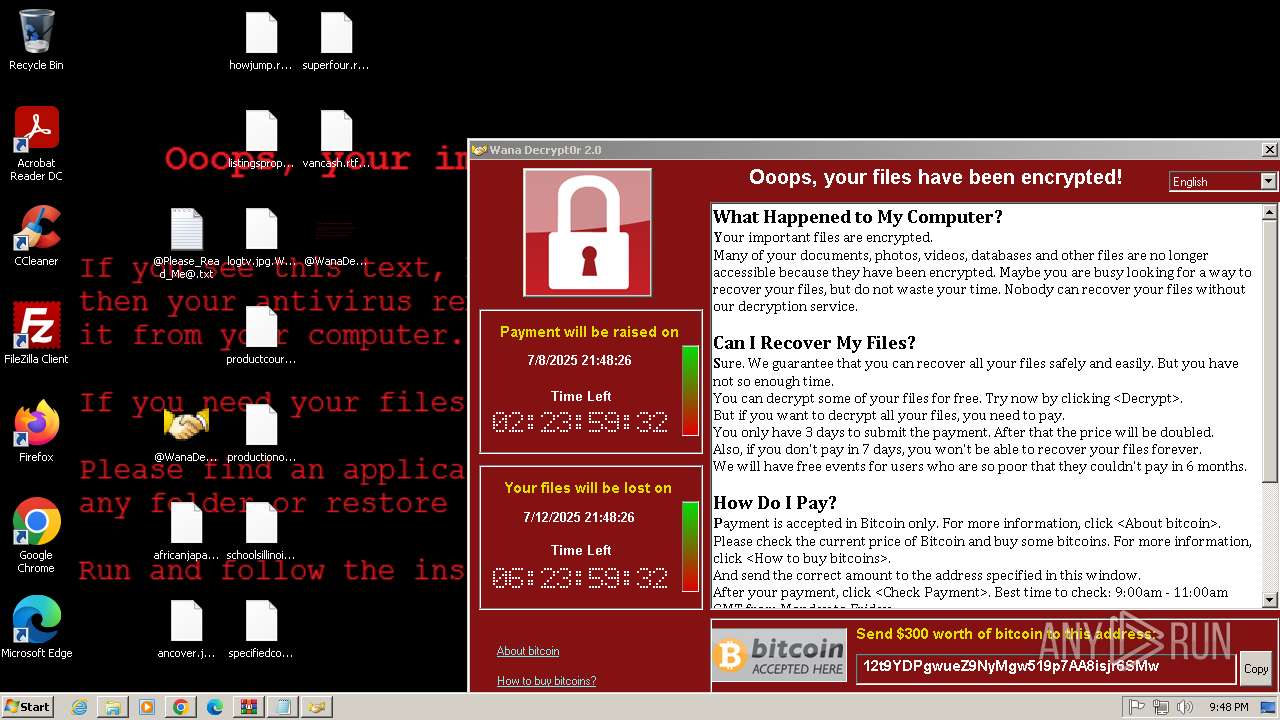Select the listingsprop file icon
The height and width of the screenshot is (720, 1280).
tap(261, 140)
